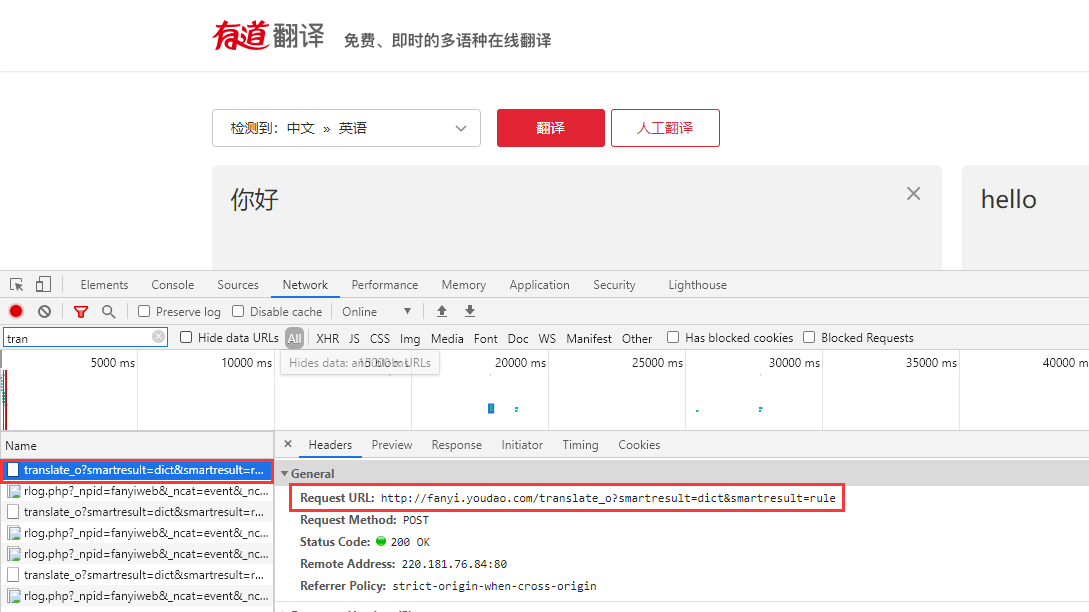Viewport: 1089px width, 612px height.
Task: Clear the network requests list
Action: click(x=42, y=311)
